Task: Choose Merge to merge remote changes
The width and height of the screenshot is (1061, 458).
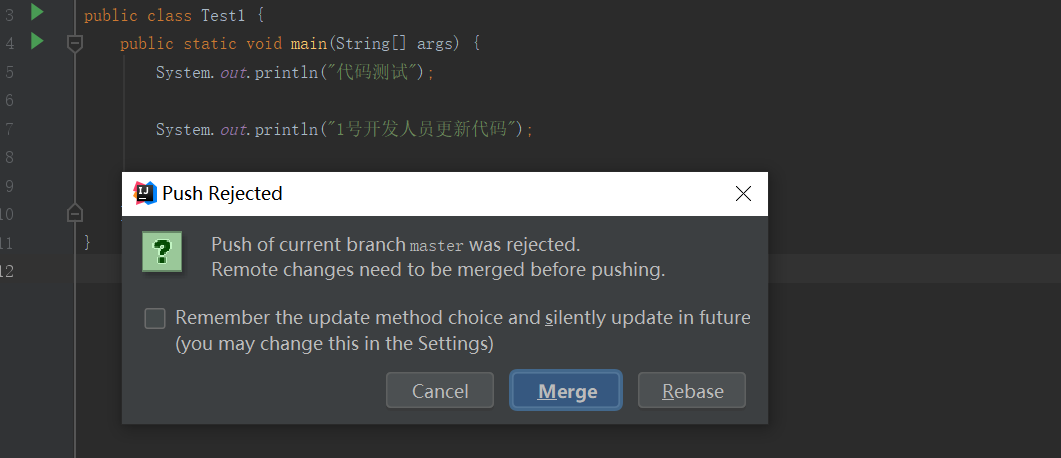Action: [x=567, y=391]
